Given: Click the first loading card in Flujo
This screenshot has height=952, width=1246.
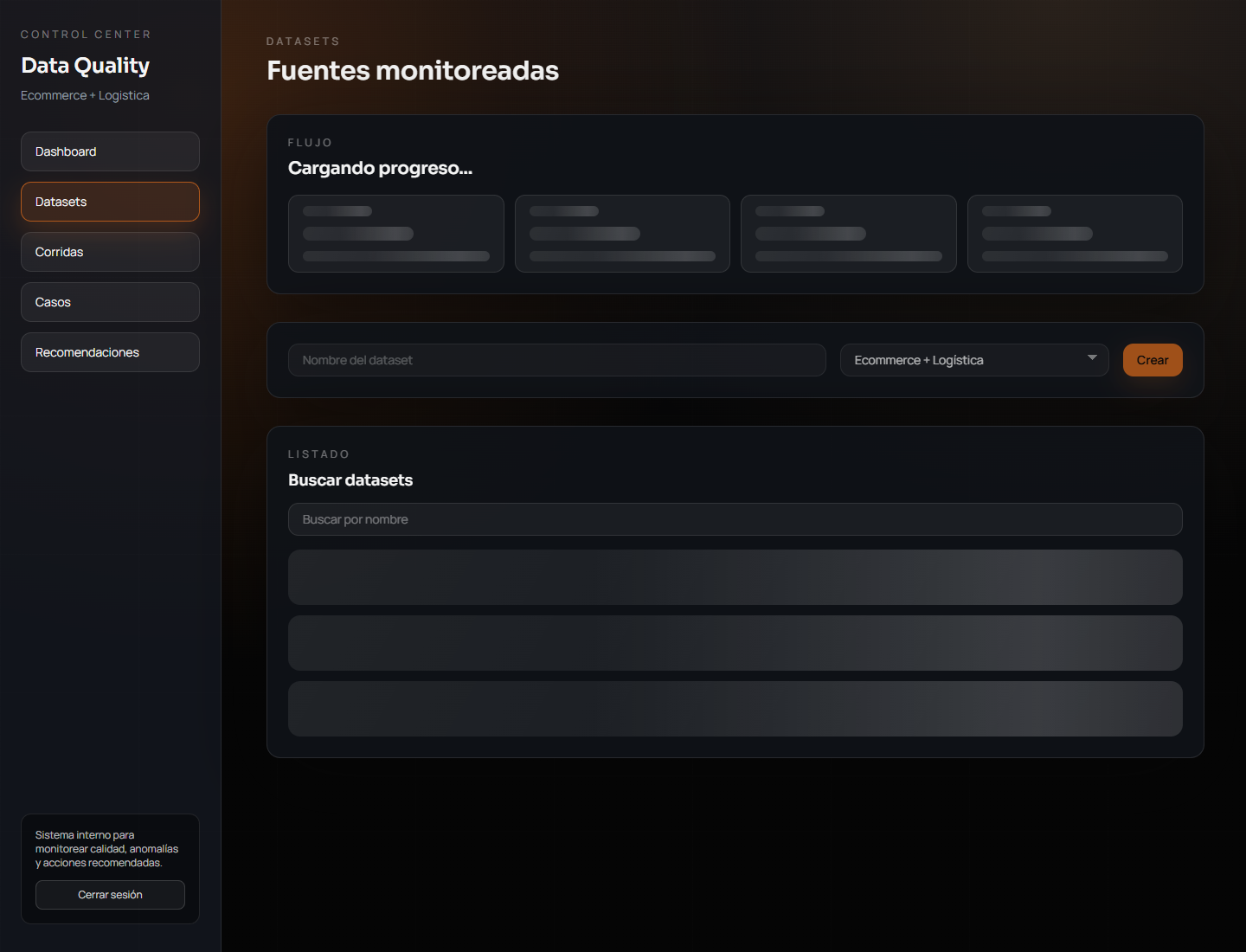Looking at the screenshot, I should pos(395,234).
